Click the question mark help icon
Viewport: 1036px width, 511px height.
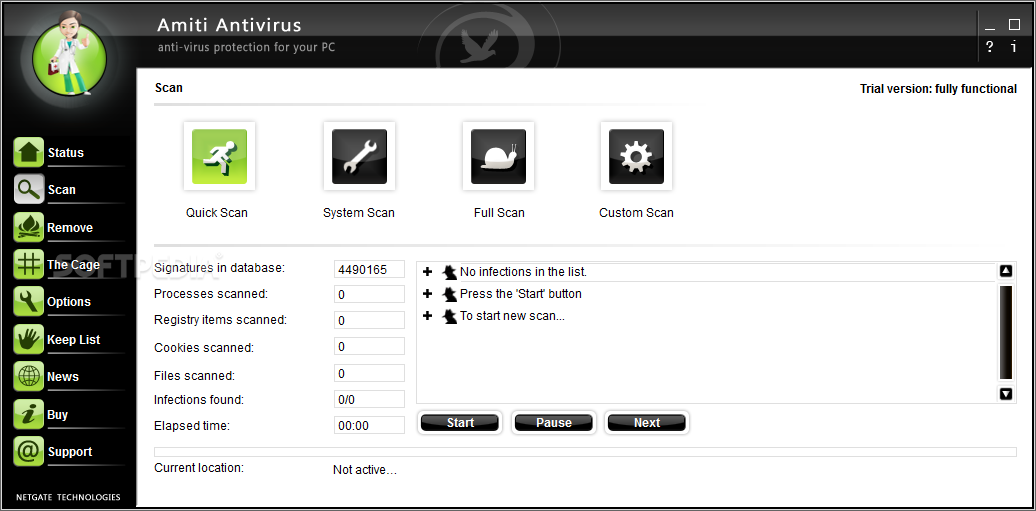989,47
